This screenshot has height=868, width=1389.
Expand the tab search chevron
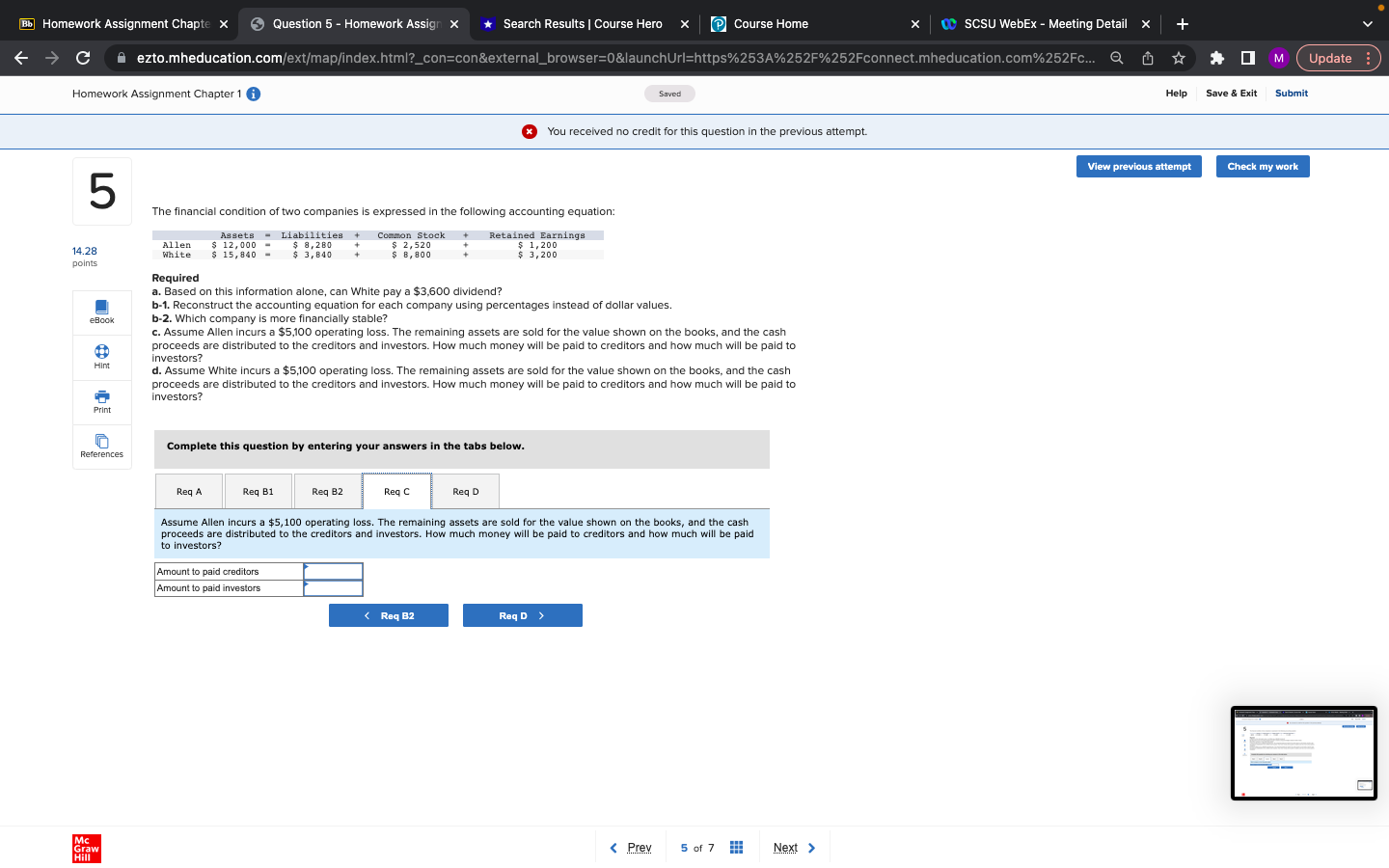coord(1367,24)
